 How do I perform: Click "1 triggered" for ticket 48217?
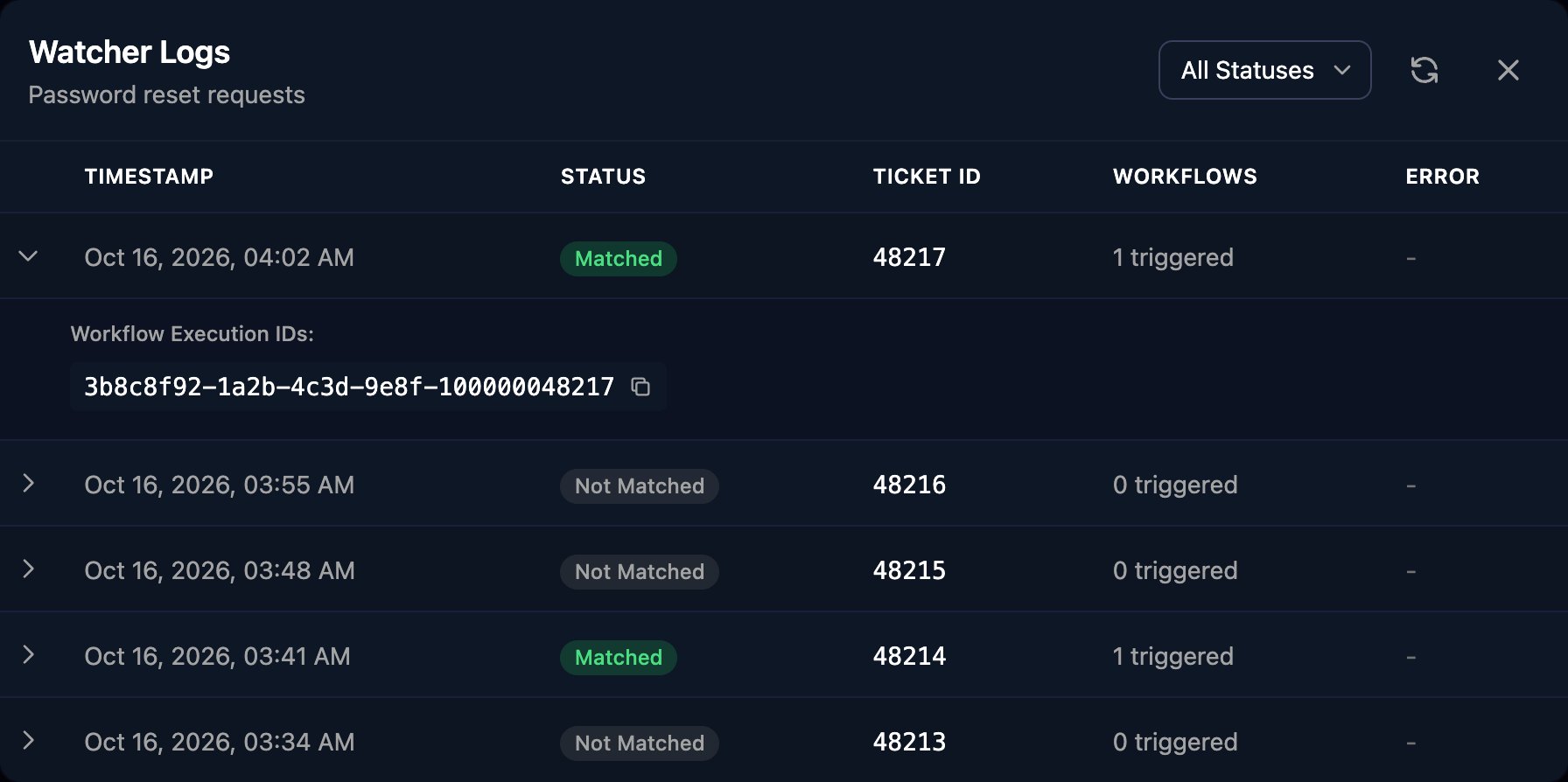click(x=1172, y=257)
